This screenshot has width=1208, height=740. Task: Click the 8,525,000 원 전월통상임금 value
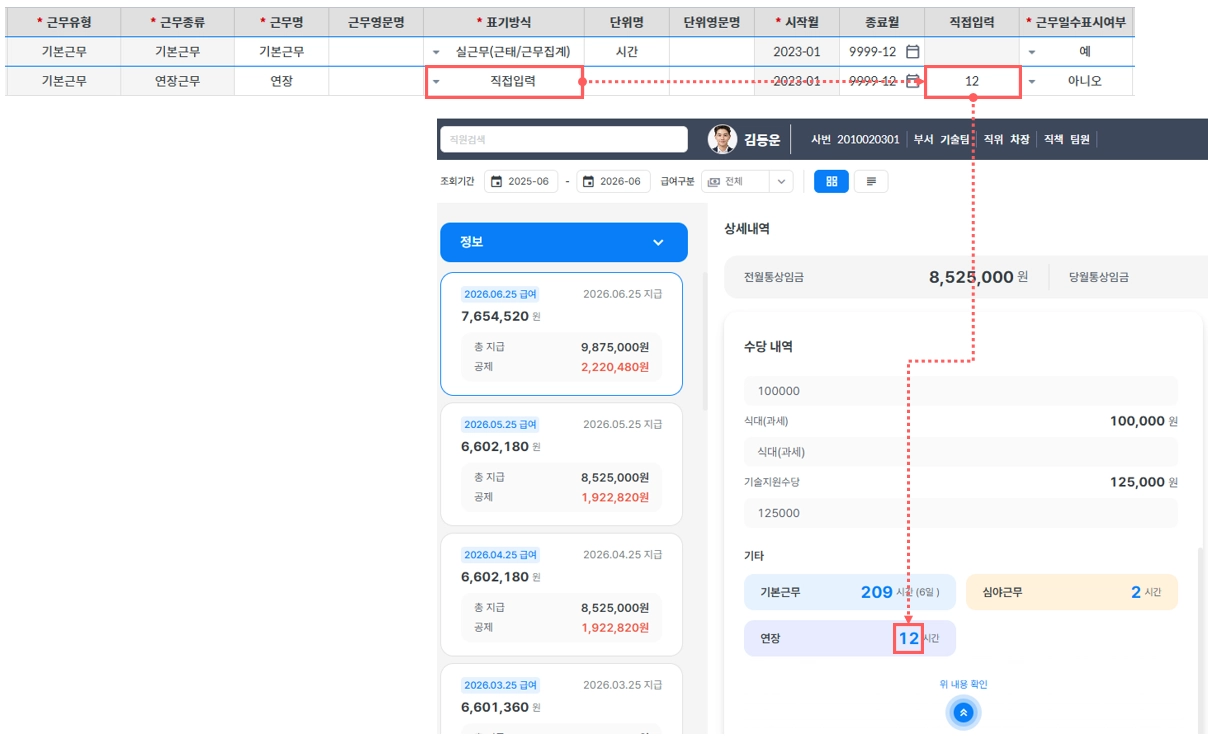click(x=978, y=277)
